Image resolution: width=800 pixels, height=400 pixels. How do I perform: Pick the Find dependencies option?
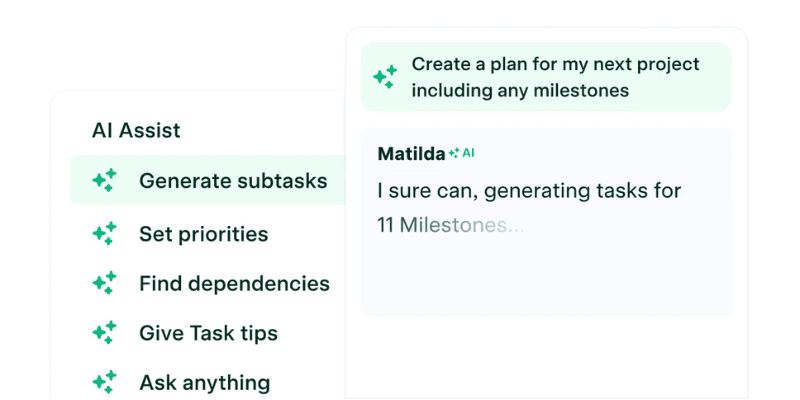(x=234, y=283)
